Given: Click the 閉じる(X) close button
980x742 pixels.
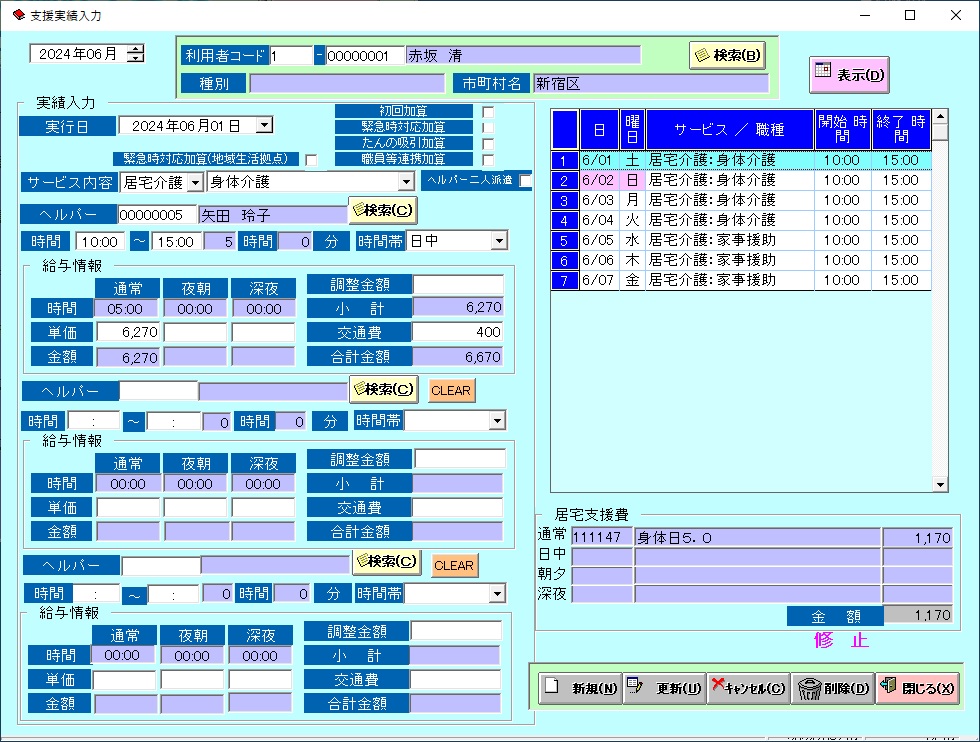Looking at the screenshot, I should point(918,688).
